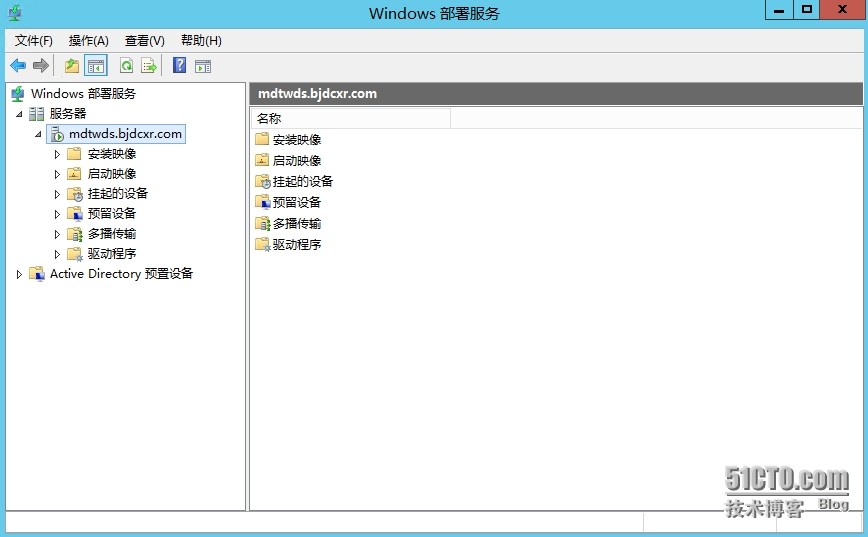
Task: Go back using the blue back arrow
Action: [18, 66]
